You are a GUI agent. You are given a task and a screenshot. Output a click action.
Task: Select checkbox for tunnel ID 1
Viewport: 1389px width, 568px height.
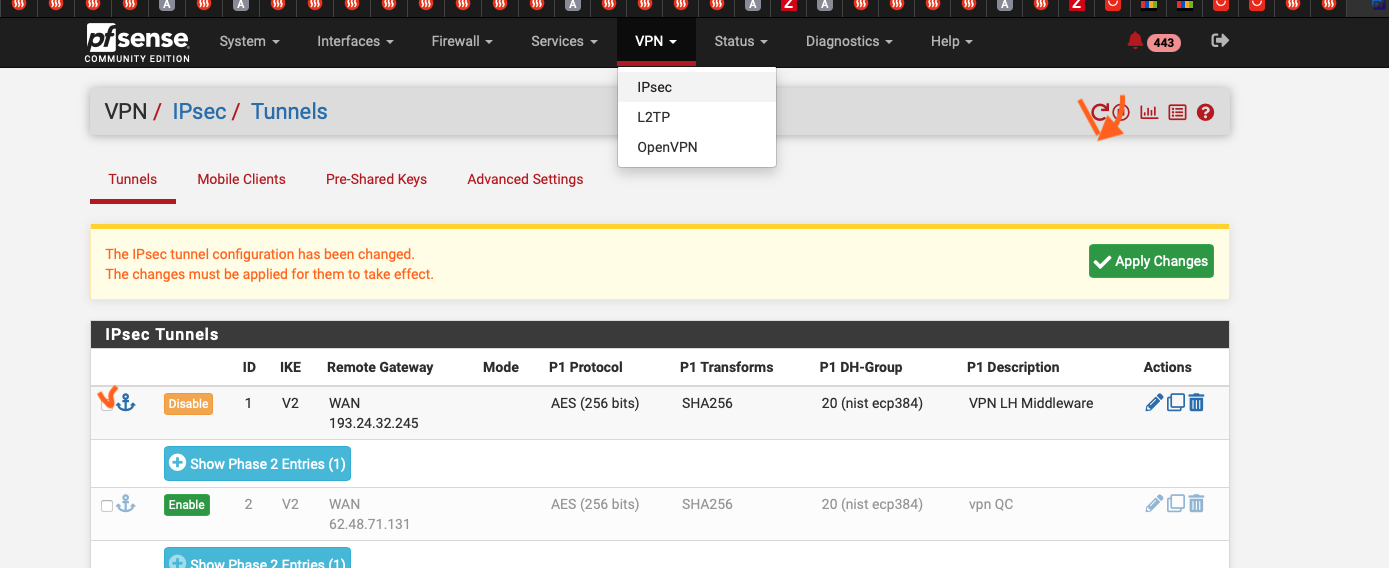coord(107,404)
